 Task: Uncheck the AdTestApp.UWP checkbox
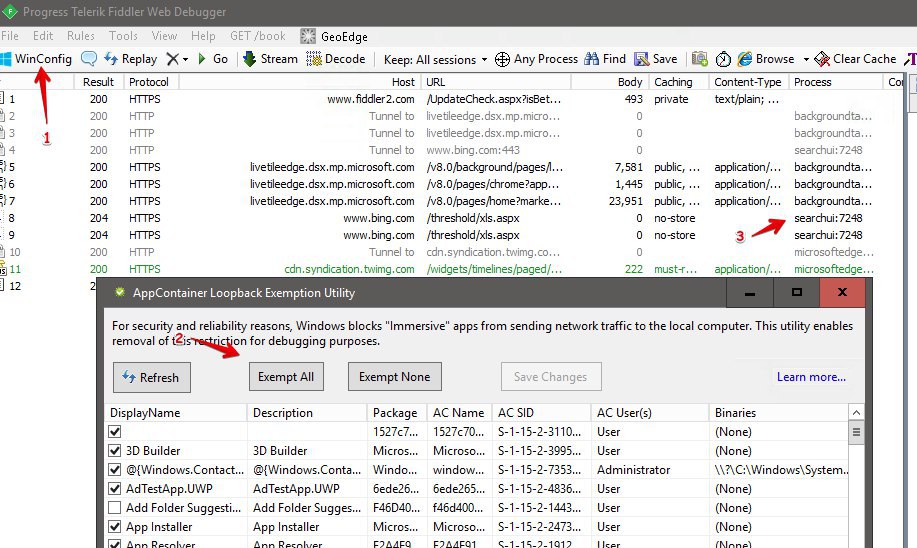115,489
